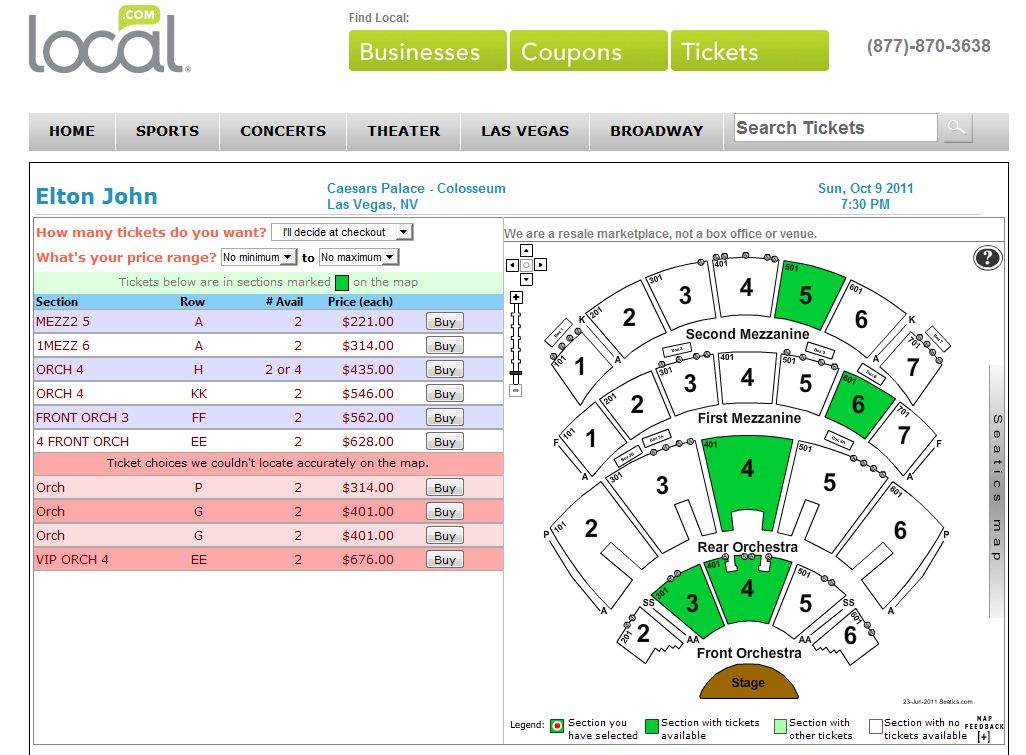Screen dimensions: 1026x755
Task: Open the No minimum price dropdown
Action: (x=258, y=257)
